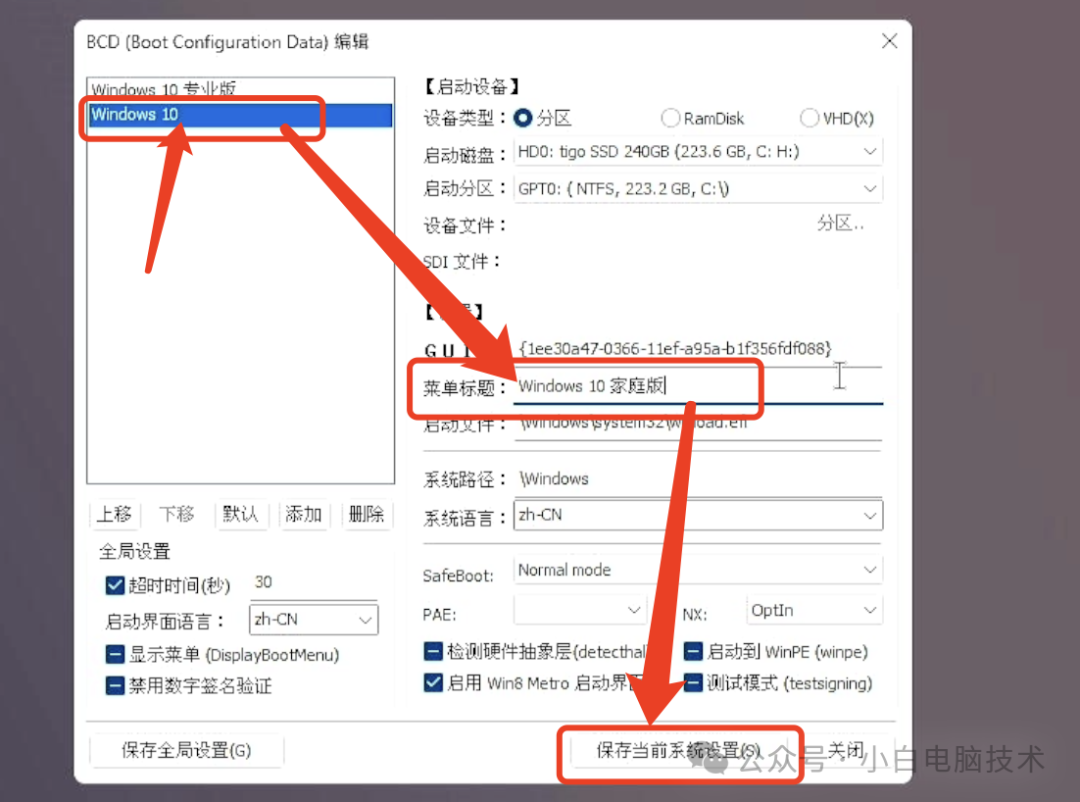Select the VHD(X) device type option
Screen dimensions: 1080x802
(x=809, y=117)
